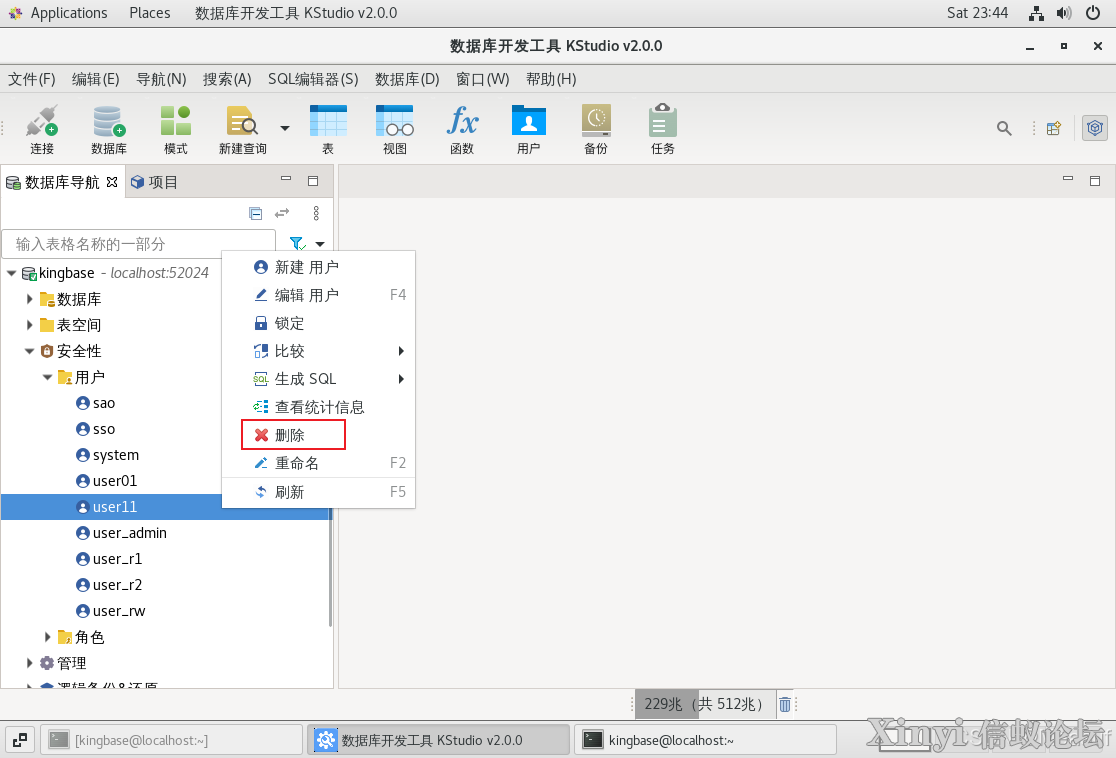Open 新建查询 new query tool
Viewport: 1116px width, 758px height.
coord(243,129)
